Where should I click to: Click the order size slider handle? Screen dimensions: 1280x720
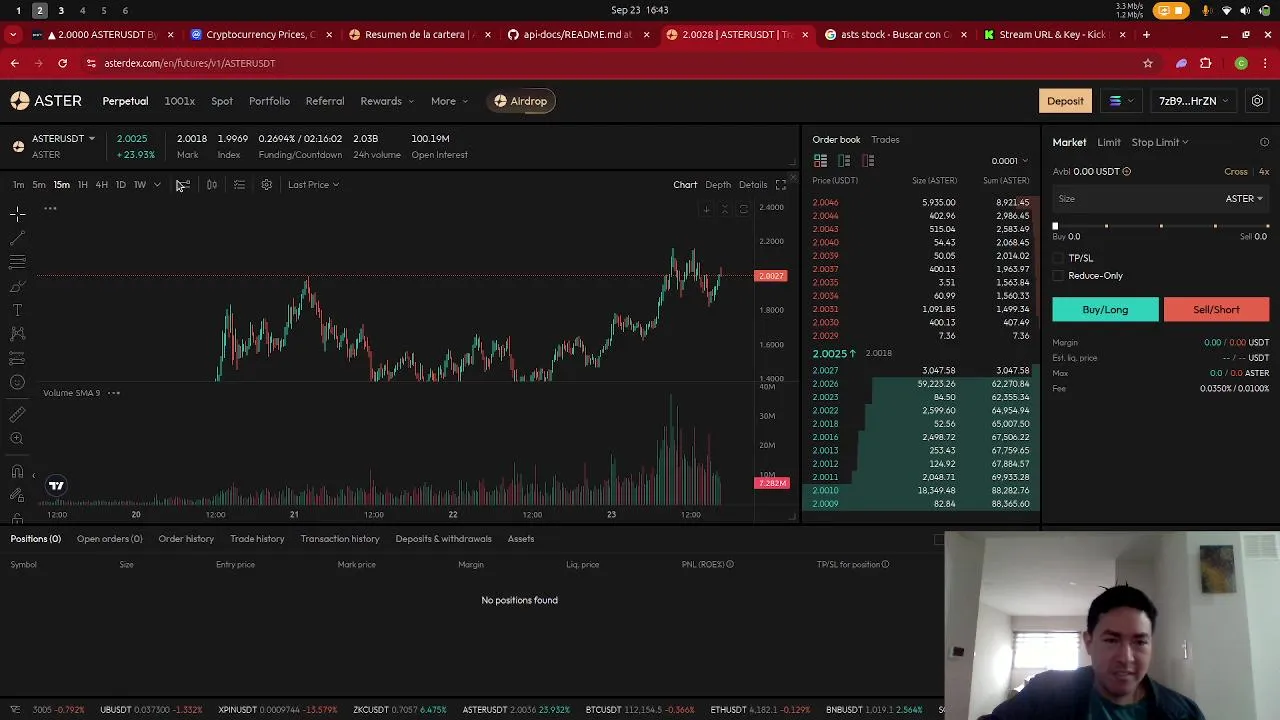[x=1055, y=227]
